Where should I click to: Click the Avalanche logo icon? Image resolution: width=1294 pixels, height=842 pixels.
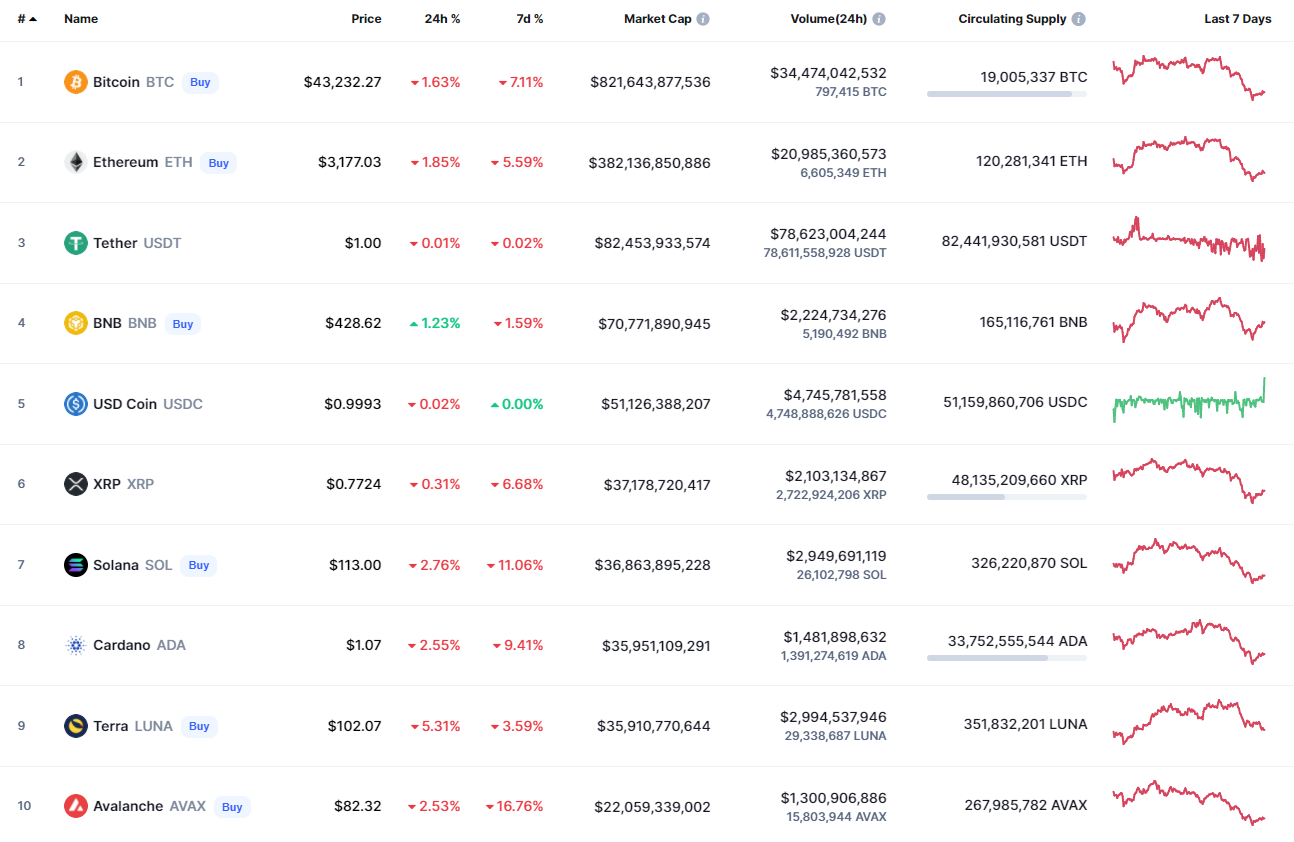pyautogui.click(x=76, y=806)
